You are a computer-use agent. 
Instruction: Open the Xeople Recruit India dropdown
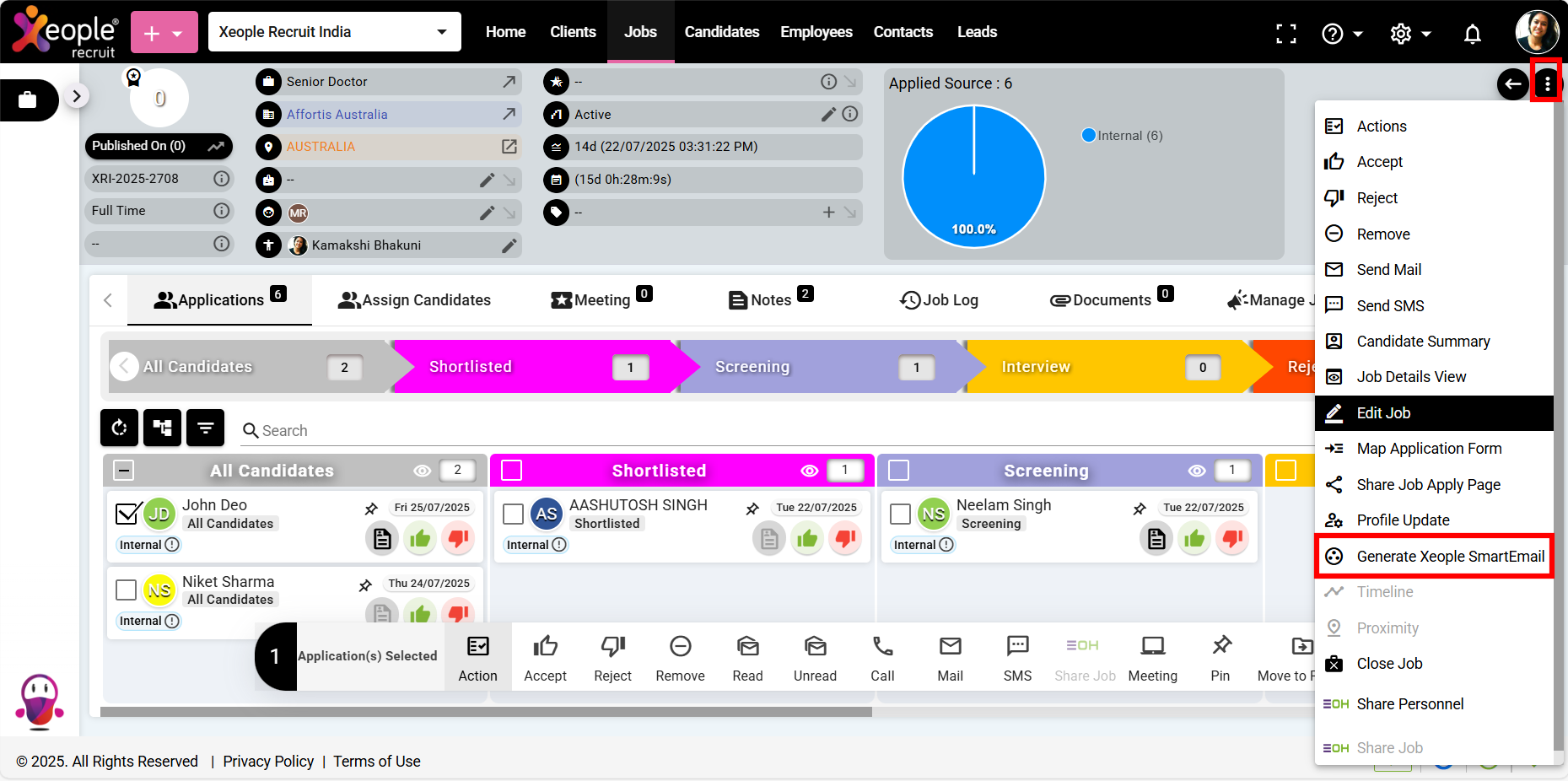point(334,32)
